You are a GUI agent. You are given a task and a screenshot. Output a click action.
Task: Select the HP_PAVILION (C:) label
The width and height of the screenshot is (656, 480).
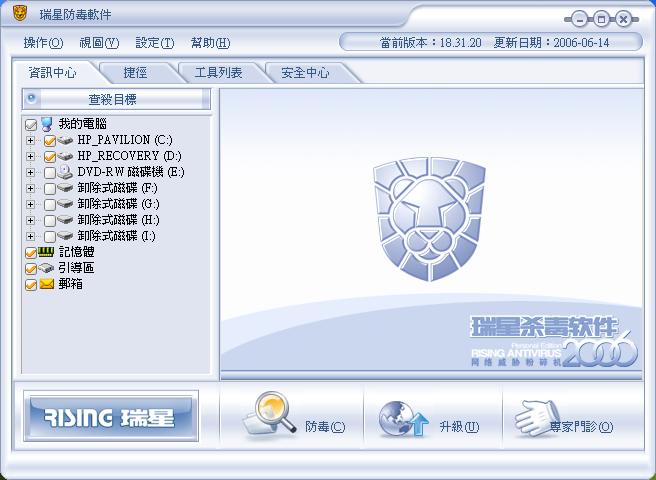click(125, 140)
